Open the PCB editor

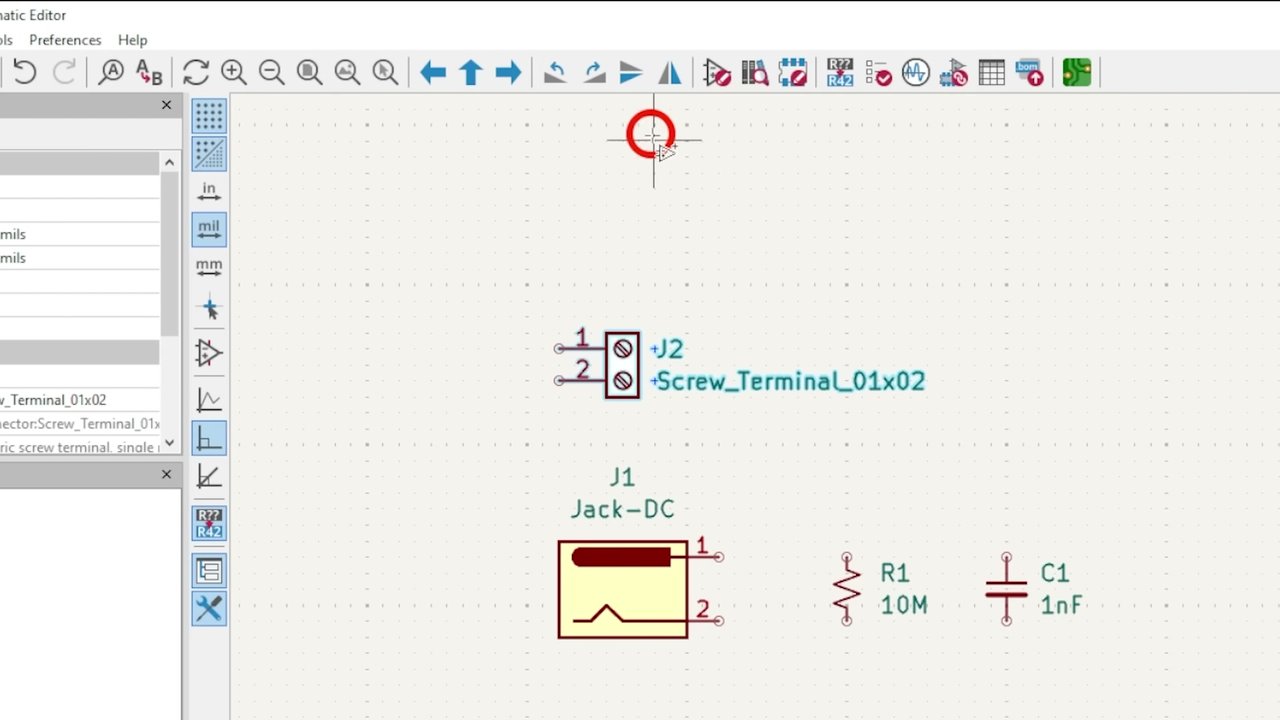[x=1077, y=72]
